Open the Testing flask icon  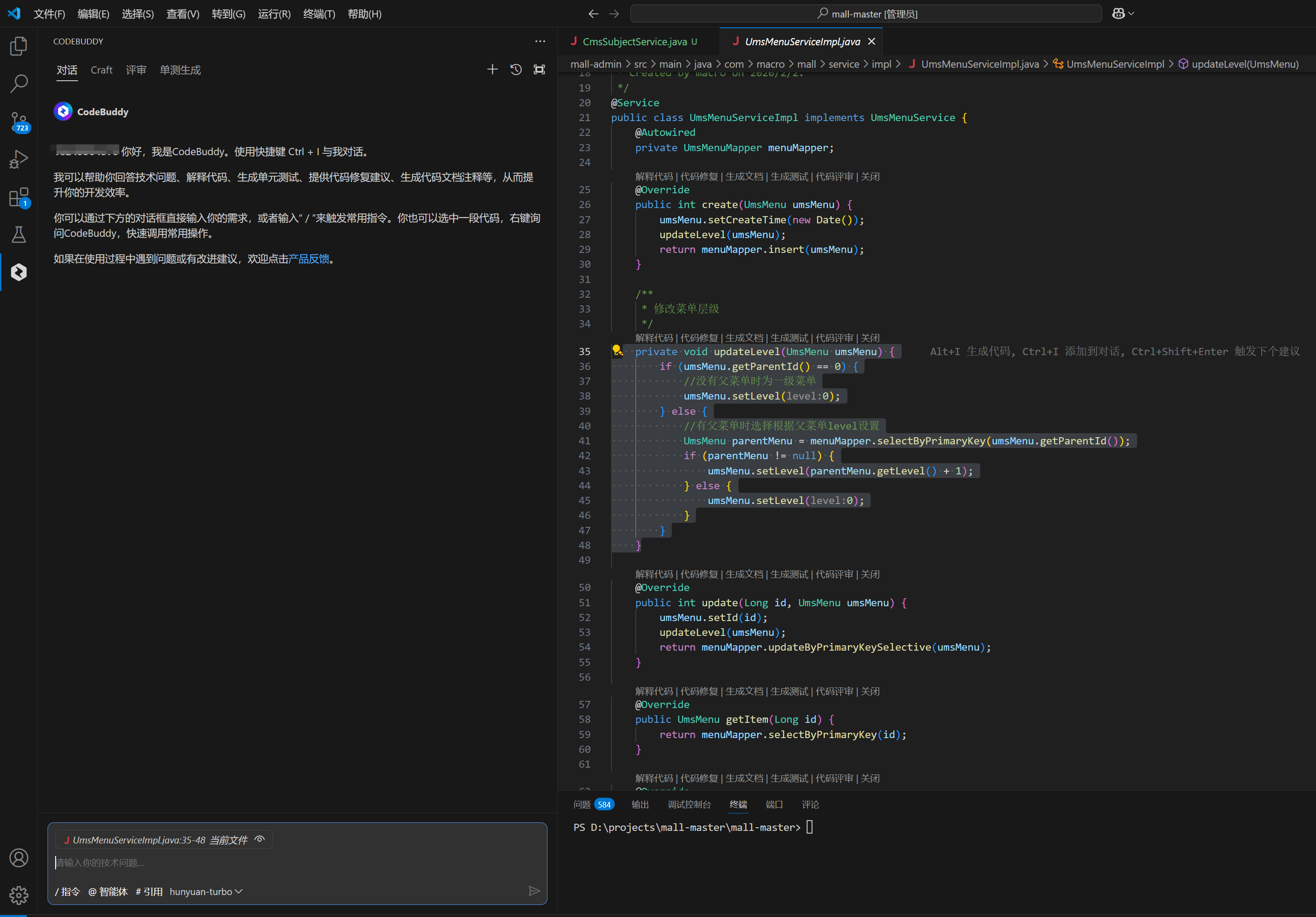(x=18, y=235)
